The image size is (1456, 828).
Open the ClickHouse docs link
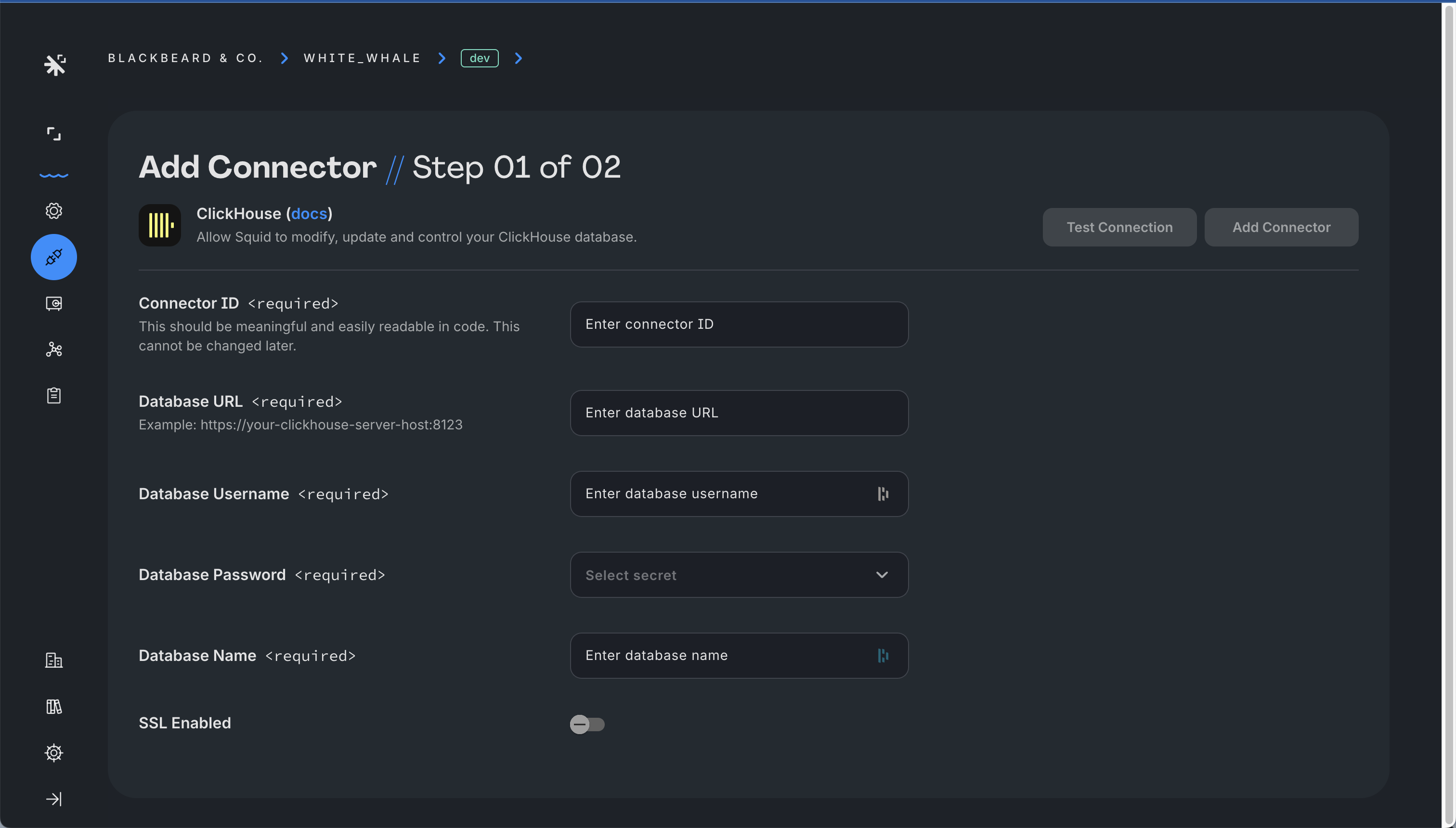[x=309, y=214]
